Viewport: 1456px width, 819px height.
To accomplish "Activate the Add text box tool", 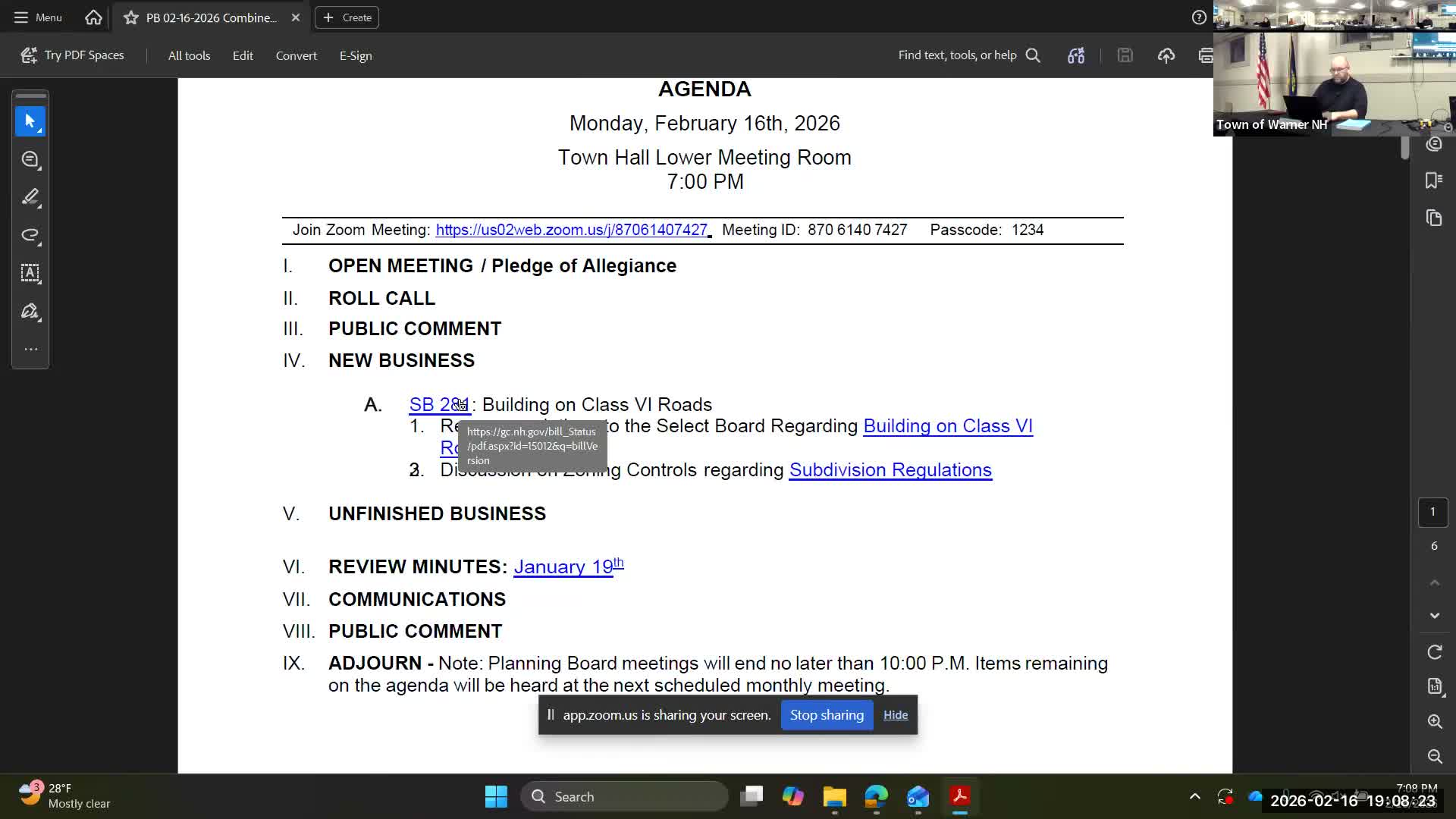I will (30, 273).
